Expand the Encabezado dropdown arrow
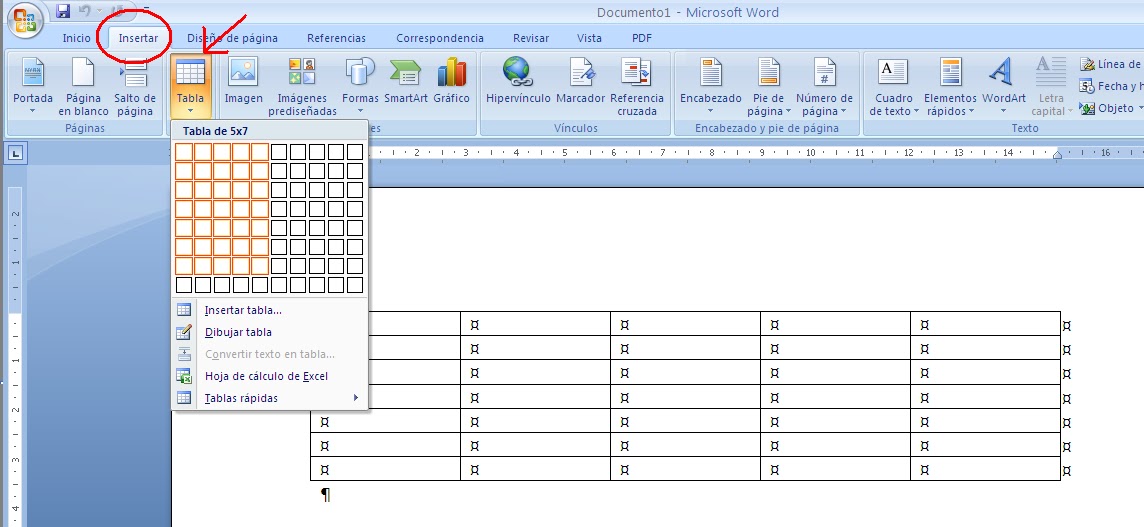Screen dimensions: 1144x527 (x=711, y=111)
